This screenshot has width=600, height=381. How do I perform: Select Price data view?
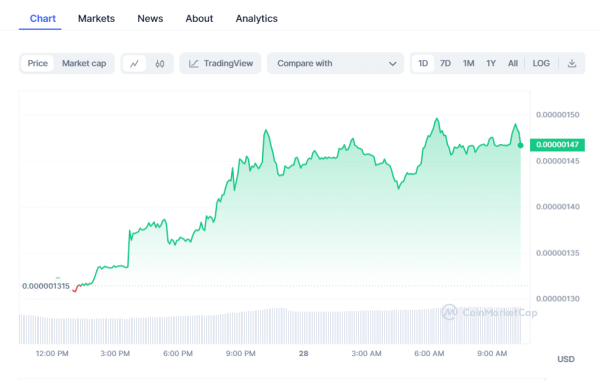pyautogui.click(x=38, y=64)
